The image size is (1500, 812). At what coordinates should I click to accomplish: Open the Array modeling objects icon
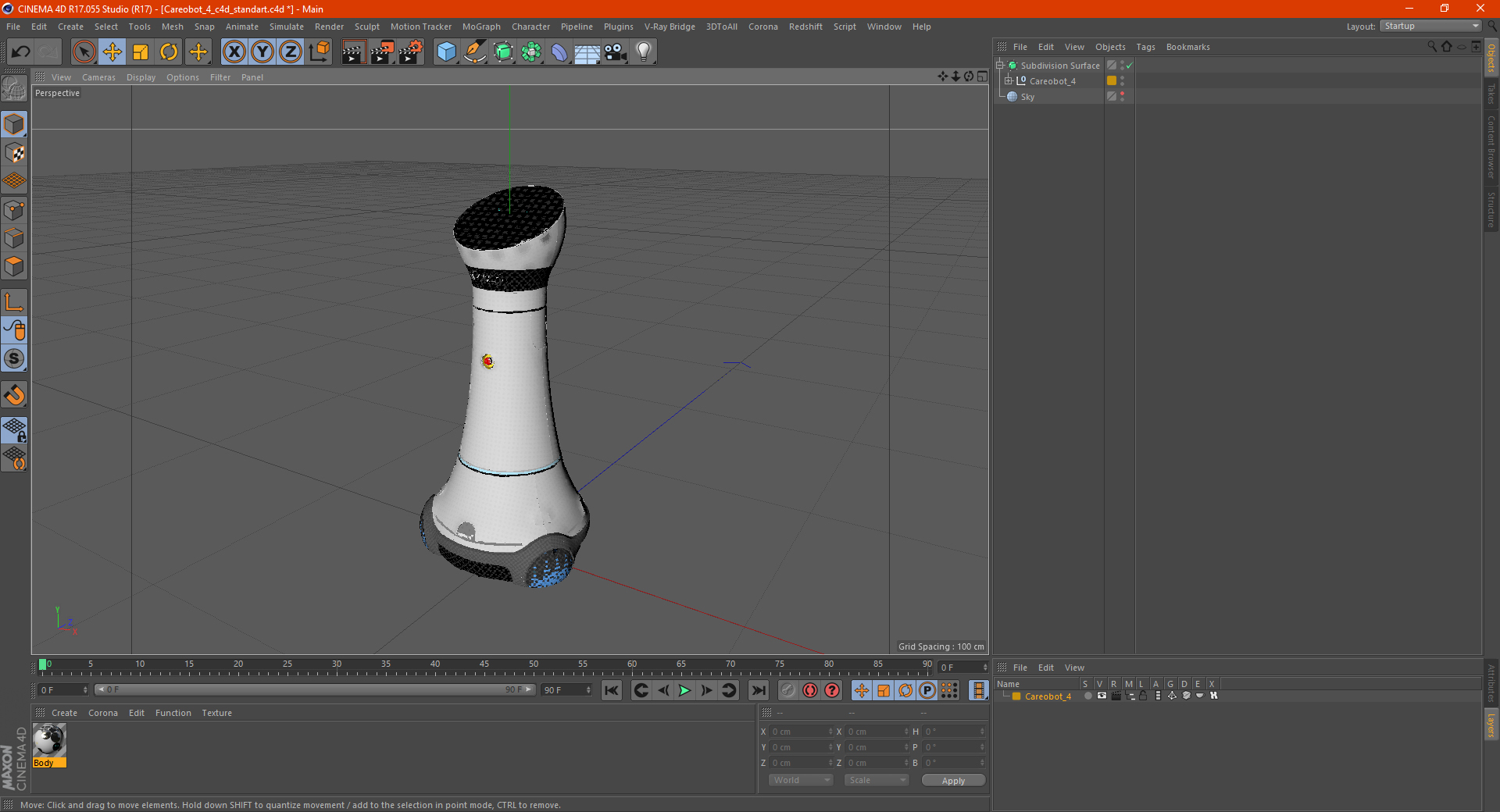click(x=531, y=52)
